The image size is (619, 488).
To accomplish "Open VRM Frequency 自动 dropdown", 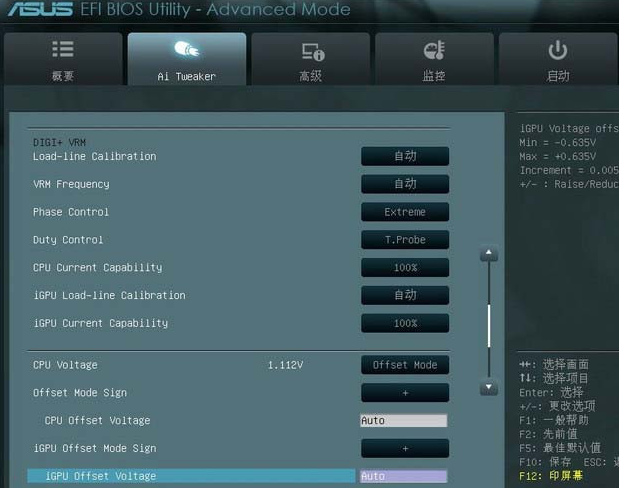I will pos(405,184).
